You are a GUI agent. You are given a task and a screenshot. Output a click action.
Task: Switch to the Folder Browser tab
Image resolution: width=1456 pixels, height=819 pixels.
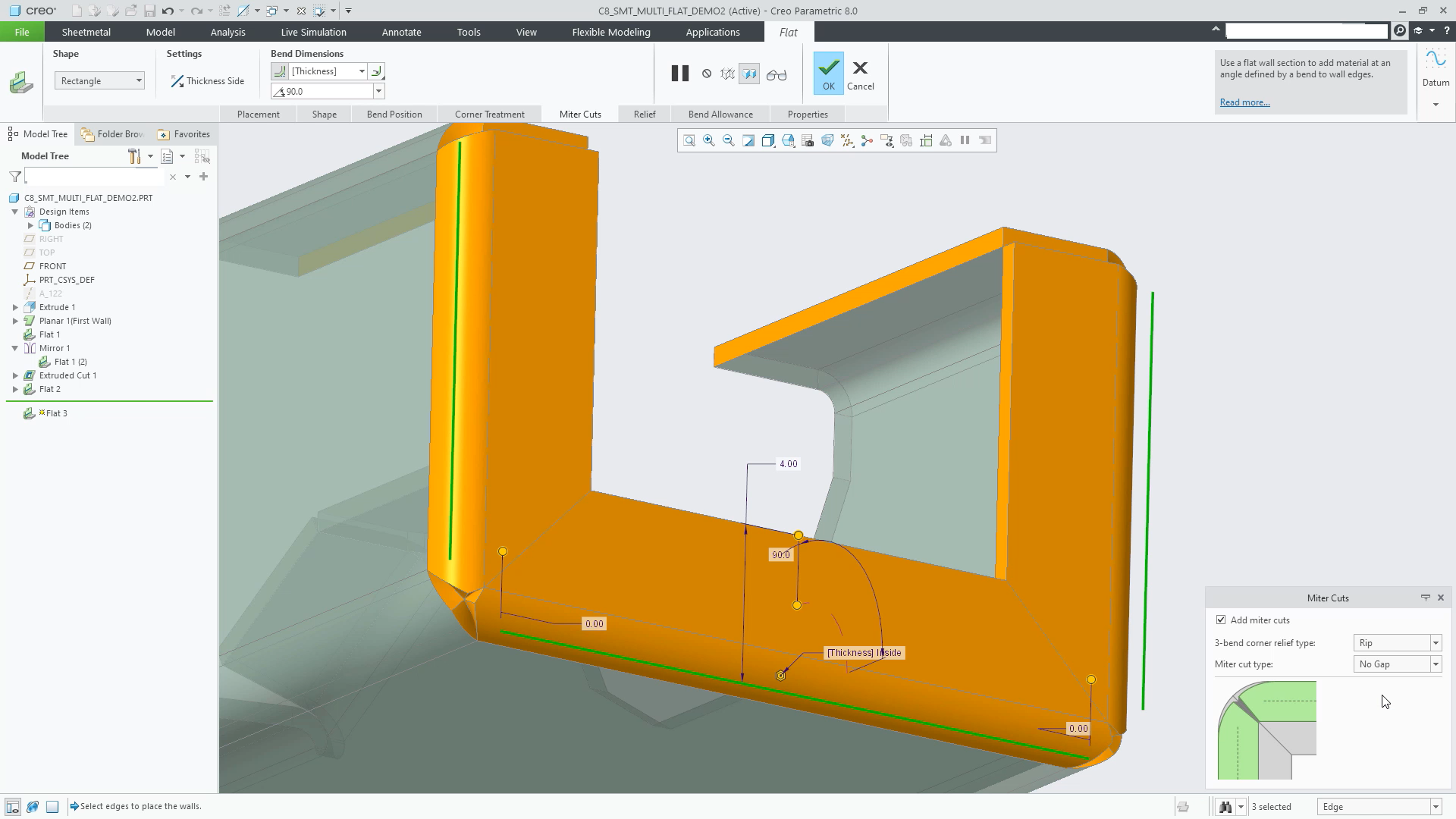pyautogui.click(x=113, y=134)
